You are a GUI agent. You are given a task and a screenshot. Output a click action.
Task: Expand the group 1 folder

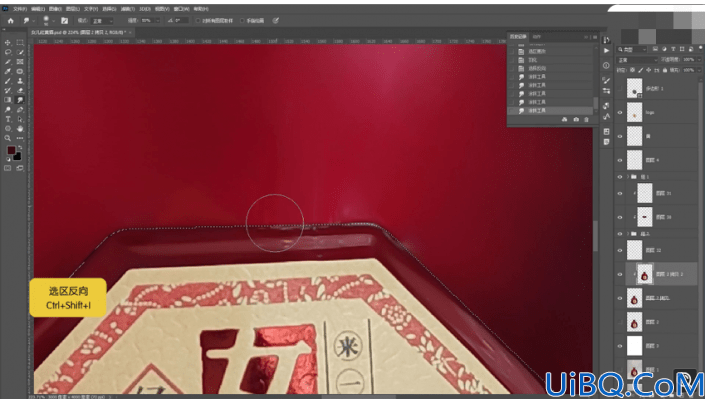point(628,177)
